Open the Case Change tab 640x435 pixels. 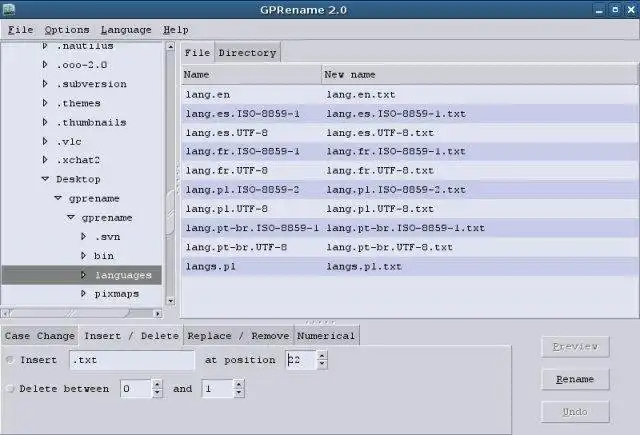40,336
